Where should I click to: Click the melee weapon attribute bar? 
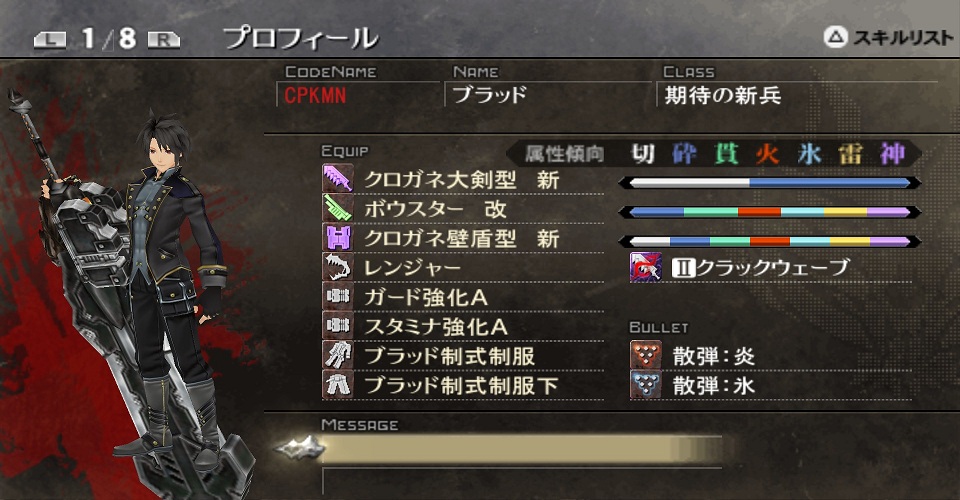pos(770,182)
